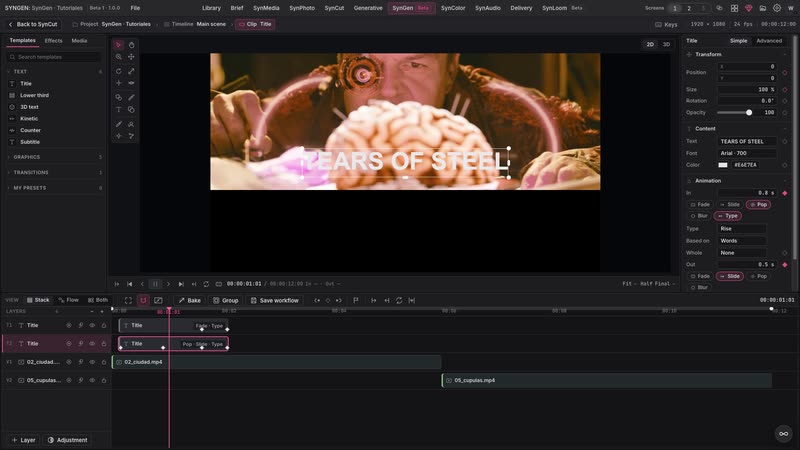Click the Opacity slider handle
The height and width of the screenshot is (450, 800).
point(749,112)
